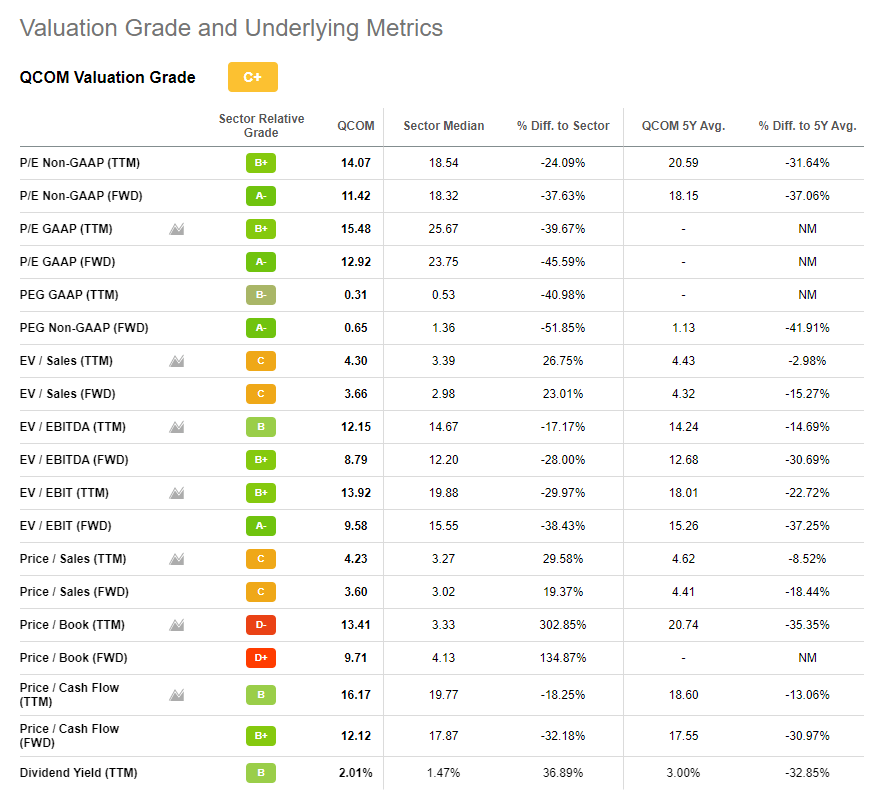Click the % Diff. to 5Y Avg. column header

pos(807,126)
